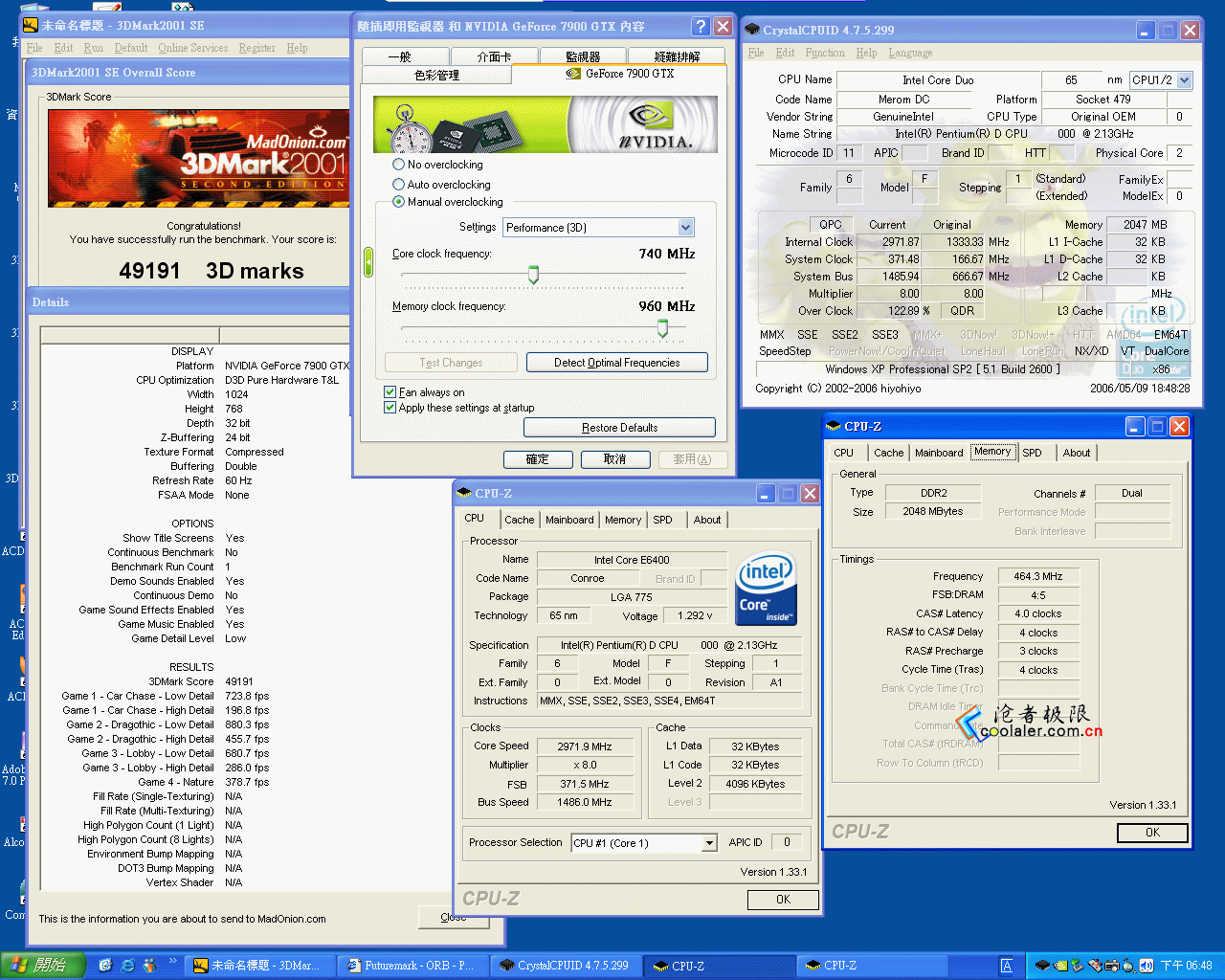Toggle the Fan always on checkbox
Image resolution: width=1225 pixels, height=980 pixels.
click(x=390, y=392)
